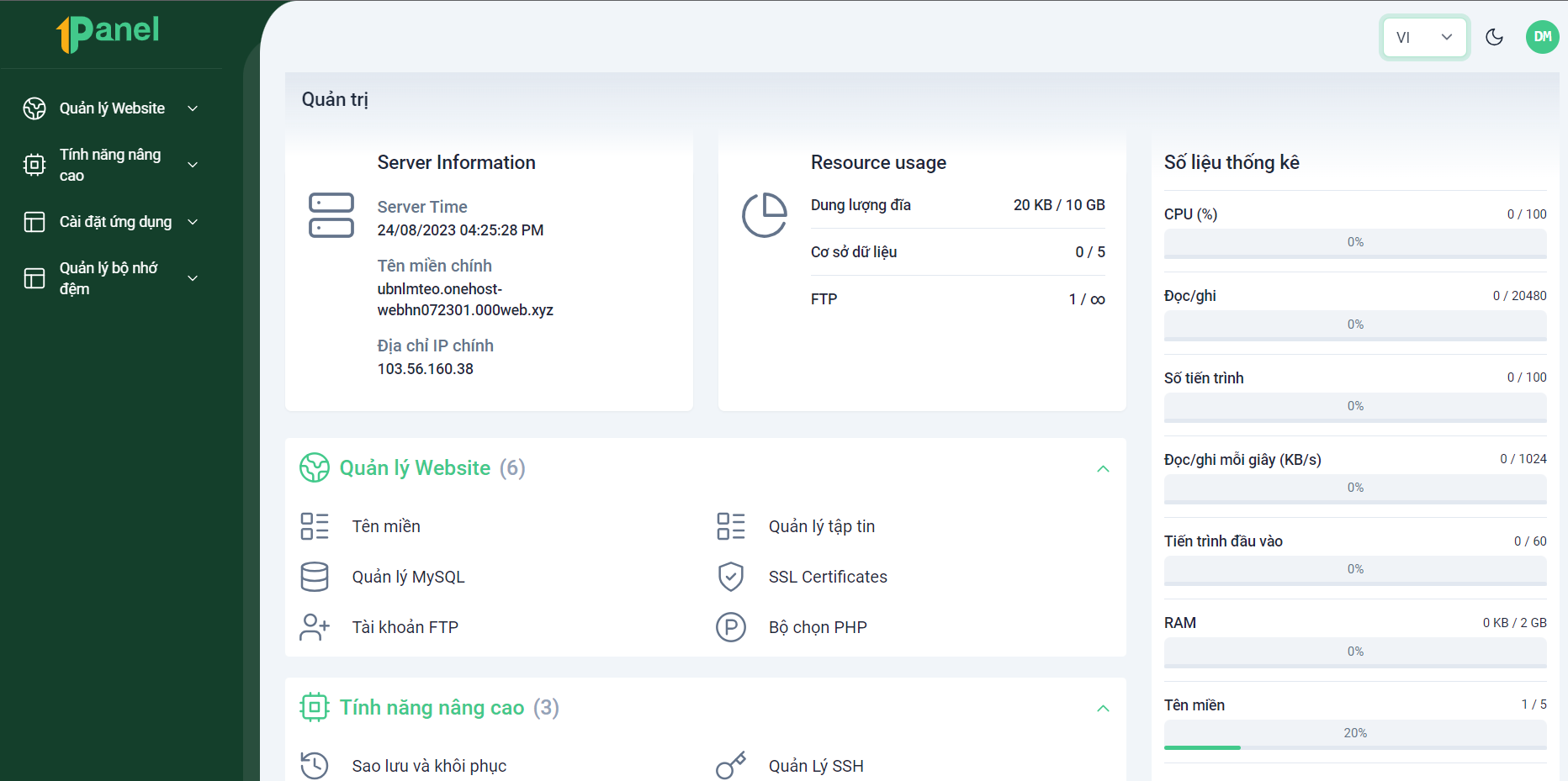The image size is (1568, 781).
Task: Click the globe icon in Quản lý Website section header
Action: [315, 467]
